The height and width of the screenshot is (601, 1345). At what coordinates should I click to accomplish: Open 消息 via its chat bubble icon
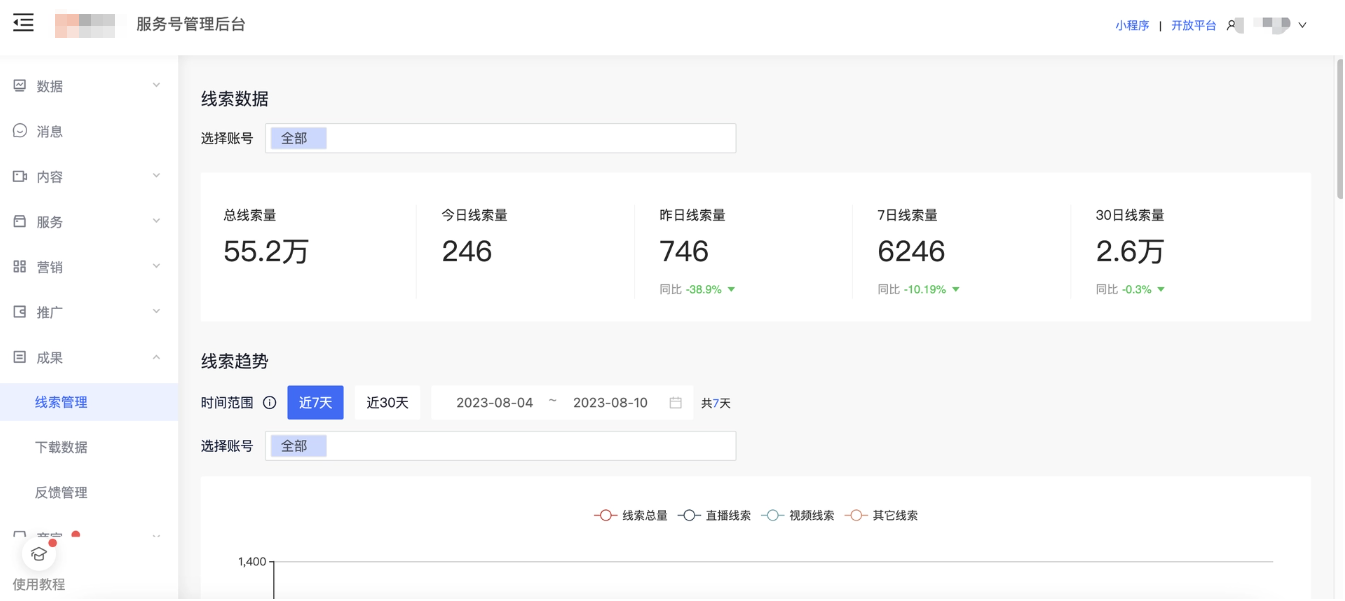(x=22, y=131)
